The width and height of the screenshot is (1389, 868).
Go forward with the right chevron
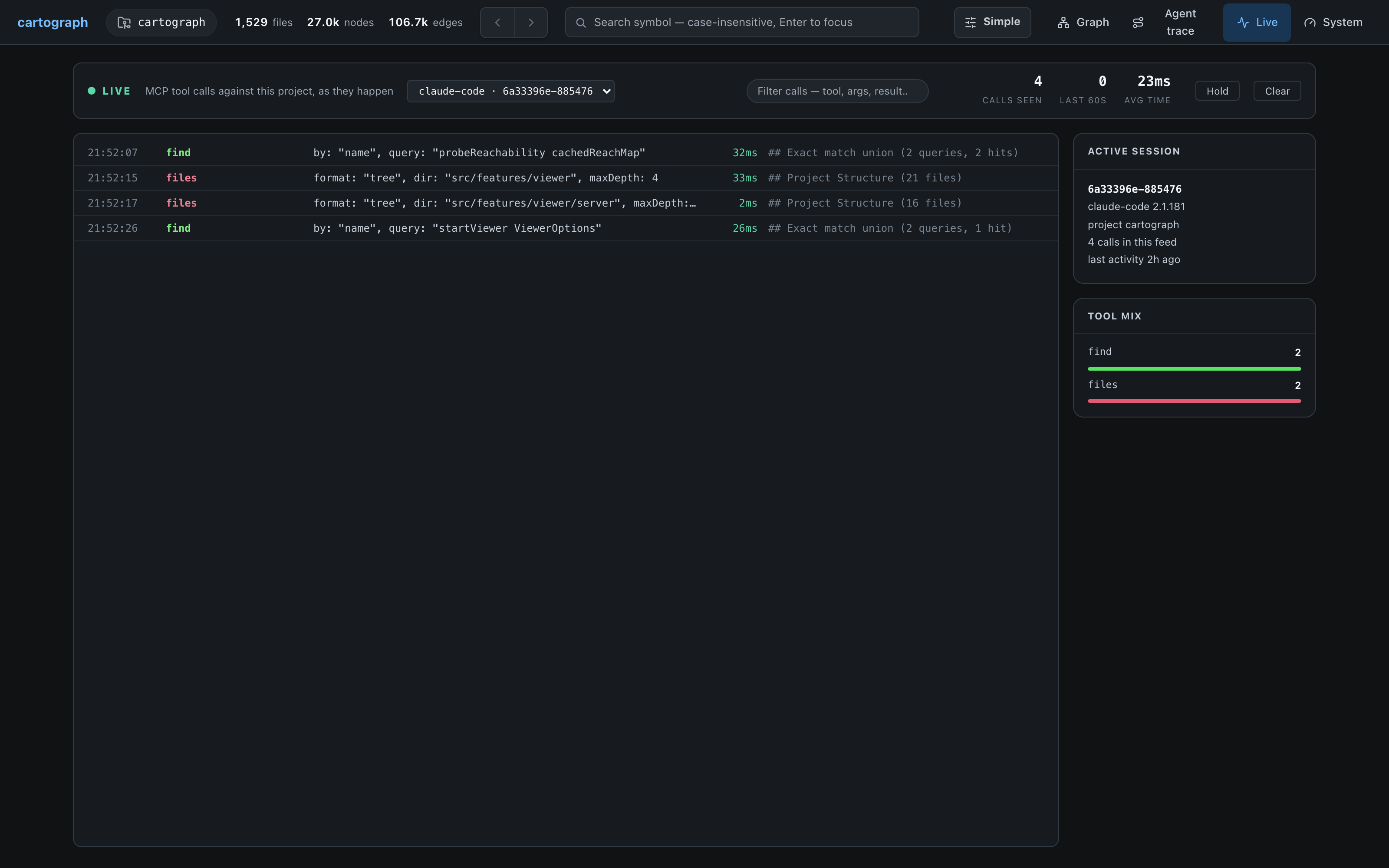pyautogui.click(x=531, y=23)
